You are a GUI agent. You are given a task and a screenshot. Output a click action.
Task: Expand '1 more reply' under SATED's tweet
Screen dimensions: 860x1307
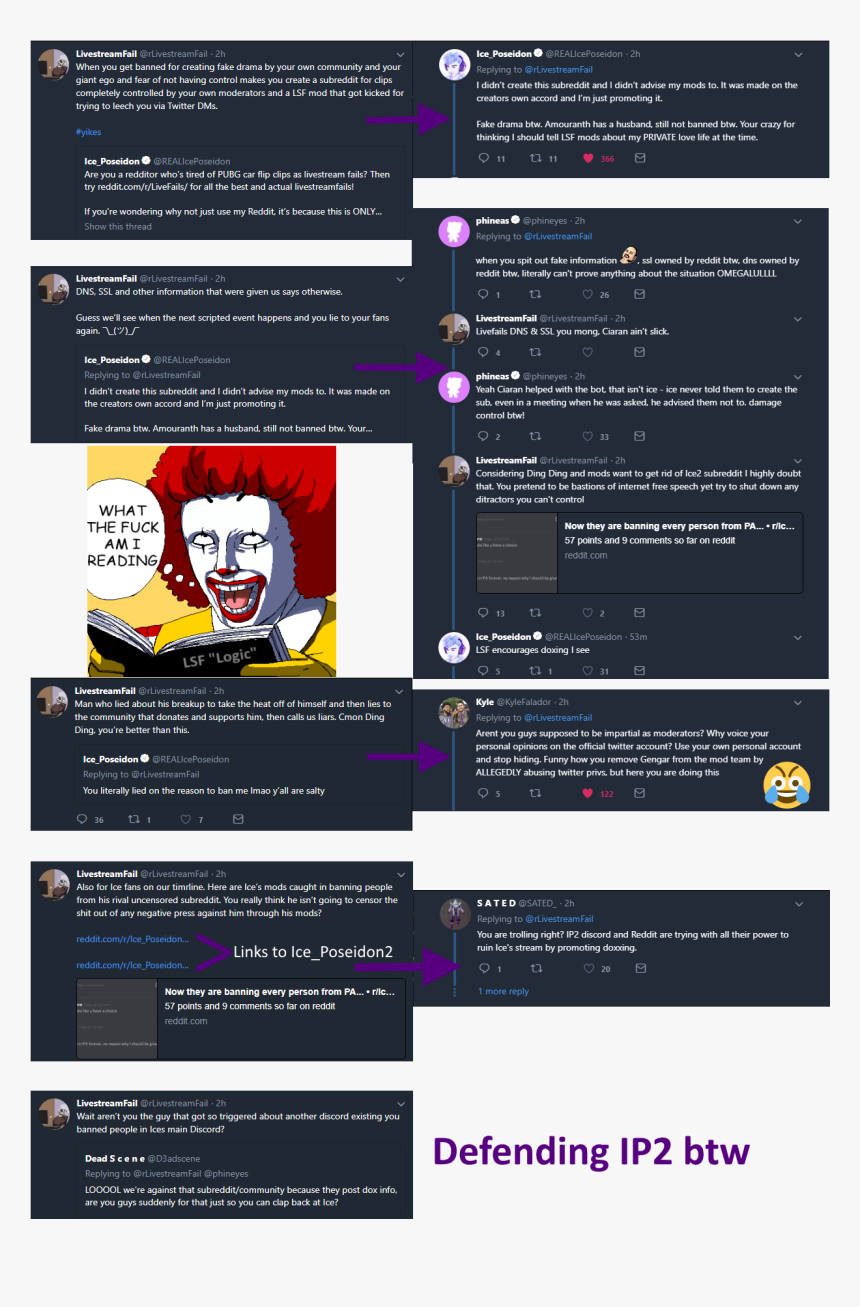click(503, 991)
